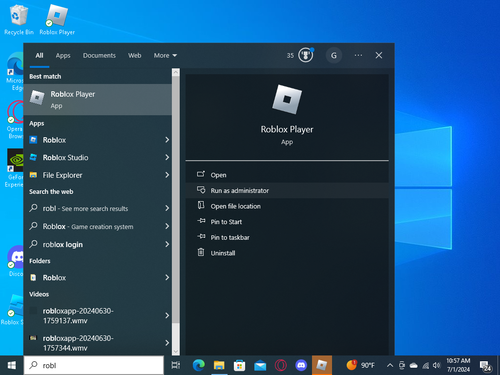Screen dimensions: 500x375
Task: Switch to the Web tab
Action: 135,56
